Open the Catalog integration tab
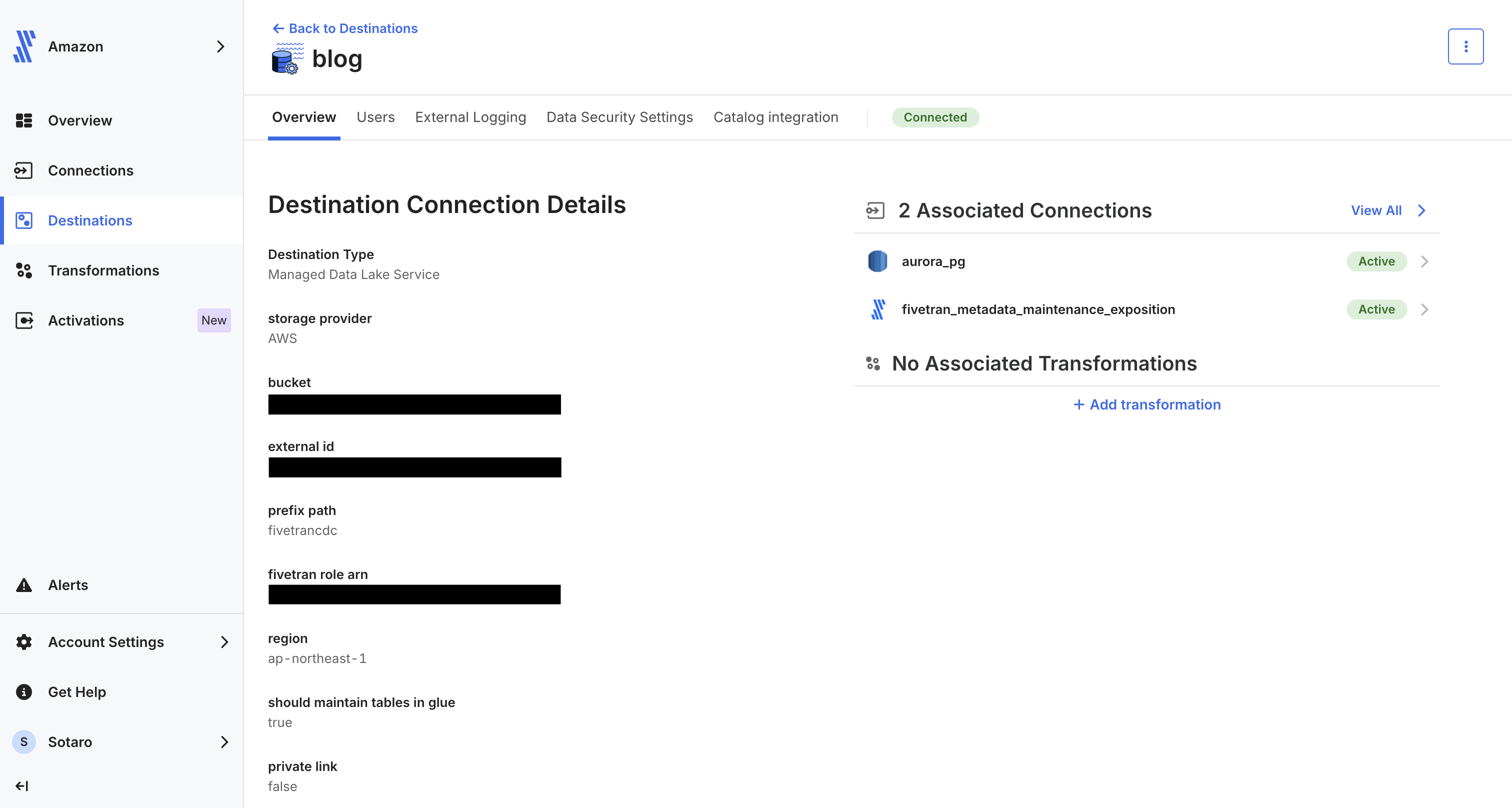 point(775,117)
